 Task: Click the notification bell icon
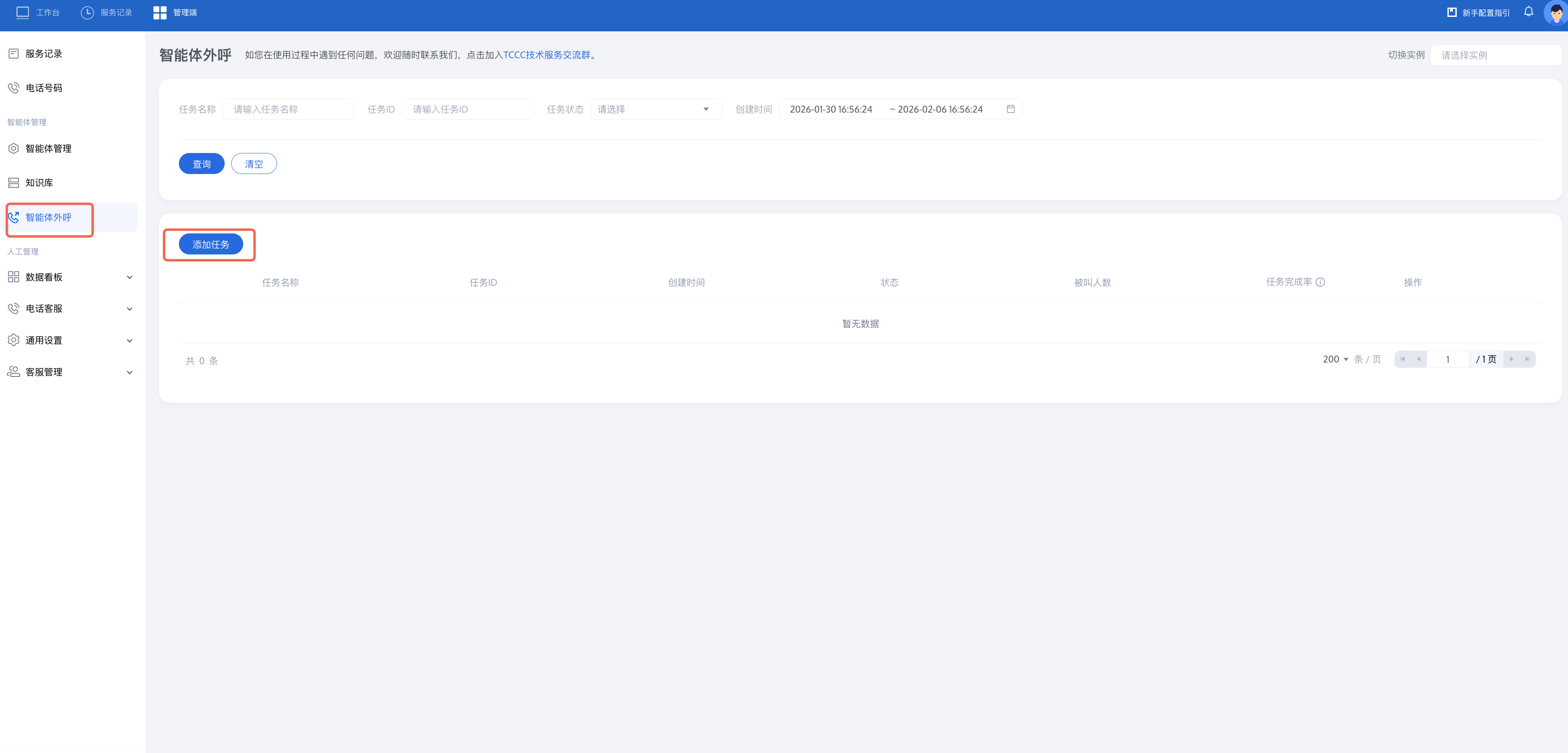click(x=1528, y=12)
